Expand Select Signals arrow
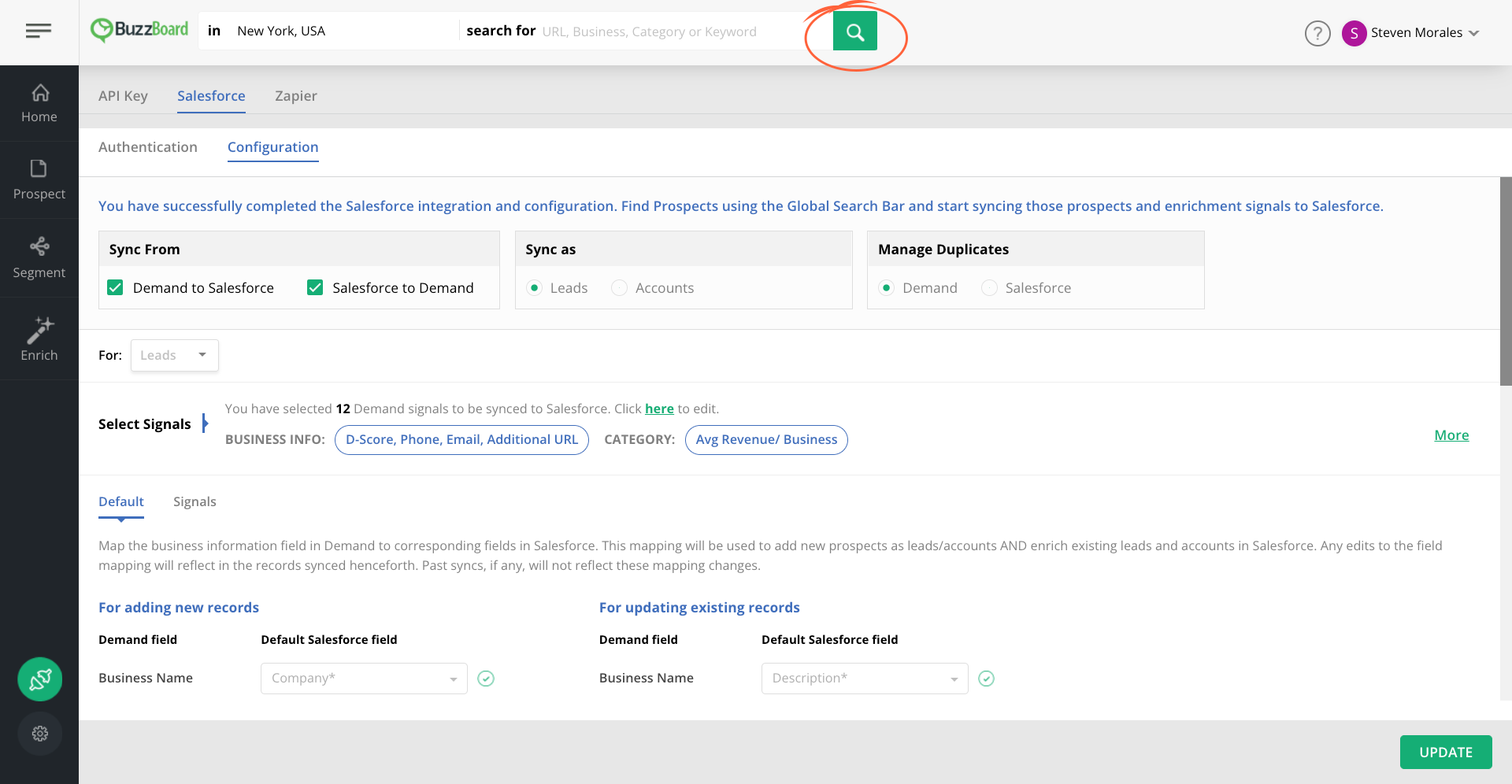 [x=206, y=423]
